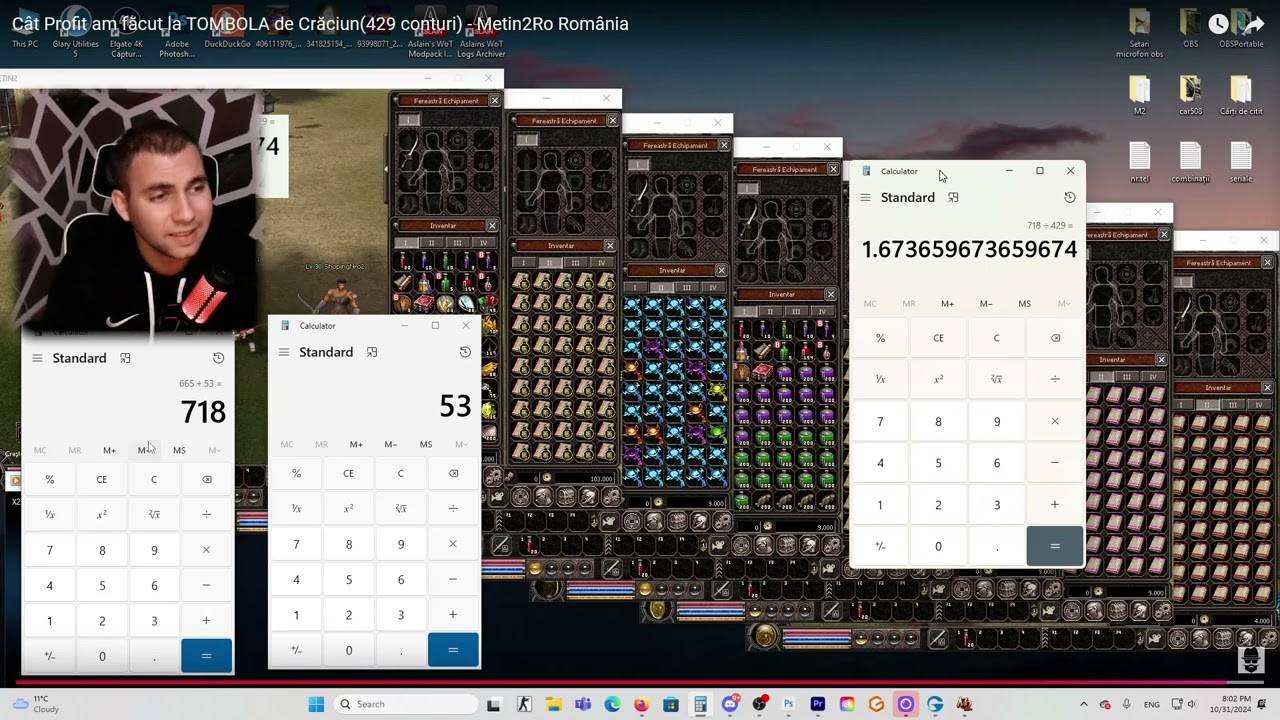Select inventory tab IV in second game window
The width and height of the screenshot is (1280, 720).
pyautogui.click(x=601, y=262)
